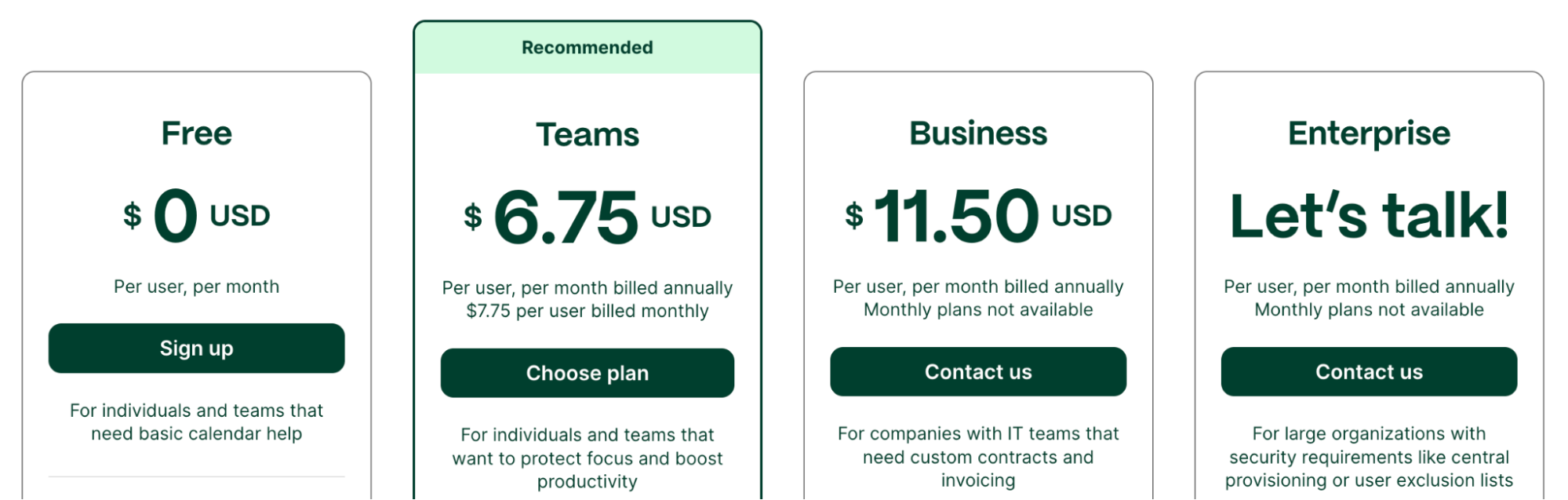1568x500 pixels.
Task: Click the $7.75 billed monthly text
Action: [587, 310]
